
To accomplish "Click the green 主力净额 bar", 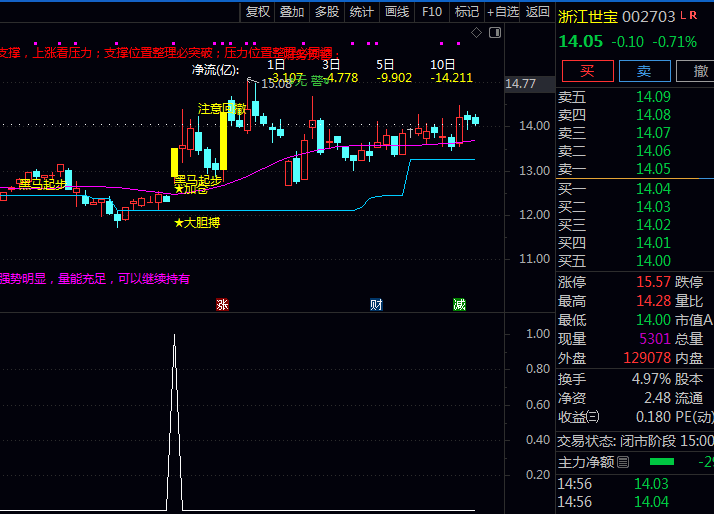I will tap(662, 462).
